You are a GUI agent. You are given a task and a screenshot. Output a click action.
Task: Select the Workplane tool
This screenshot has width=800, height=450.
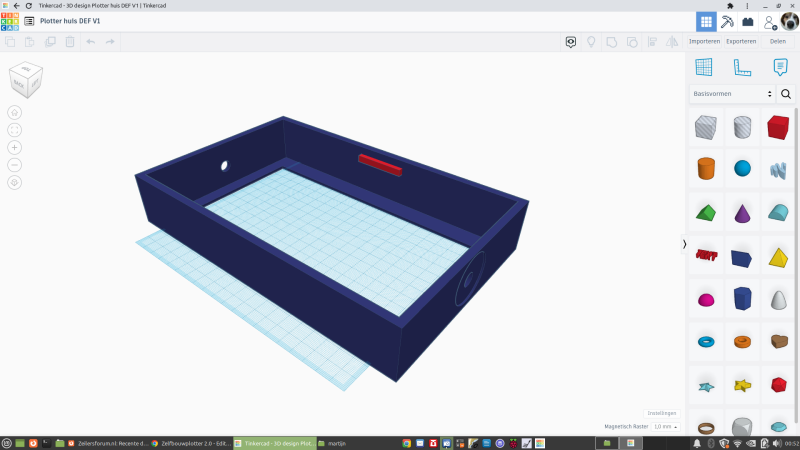[x=704, y=67]
